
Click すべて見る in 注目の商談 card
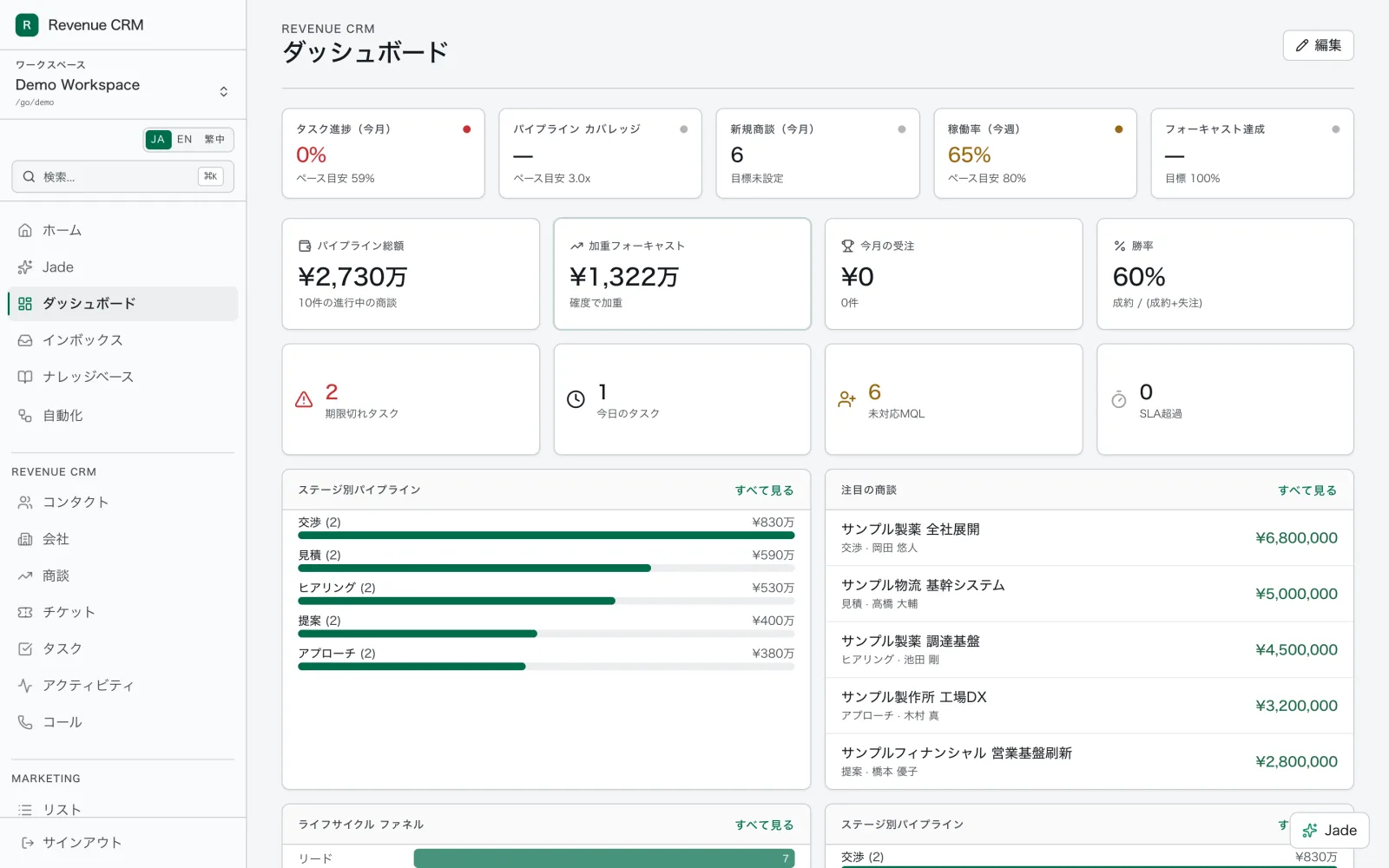1307,490
